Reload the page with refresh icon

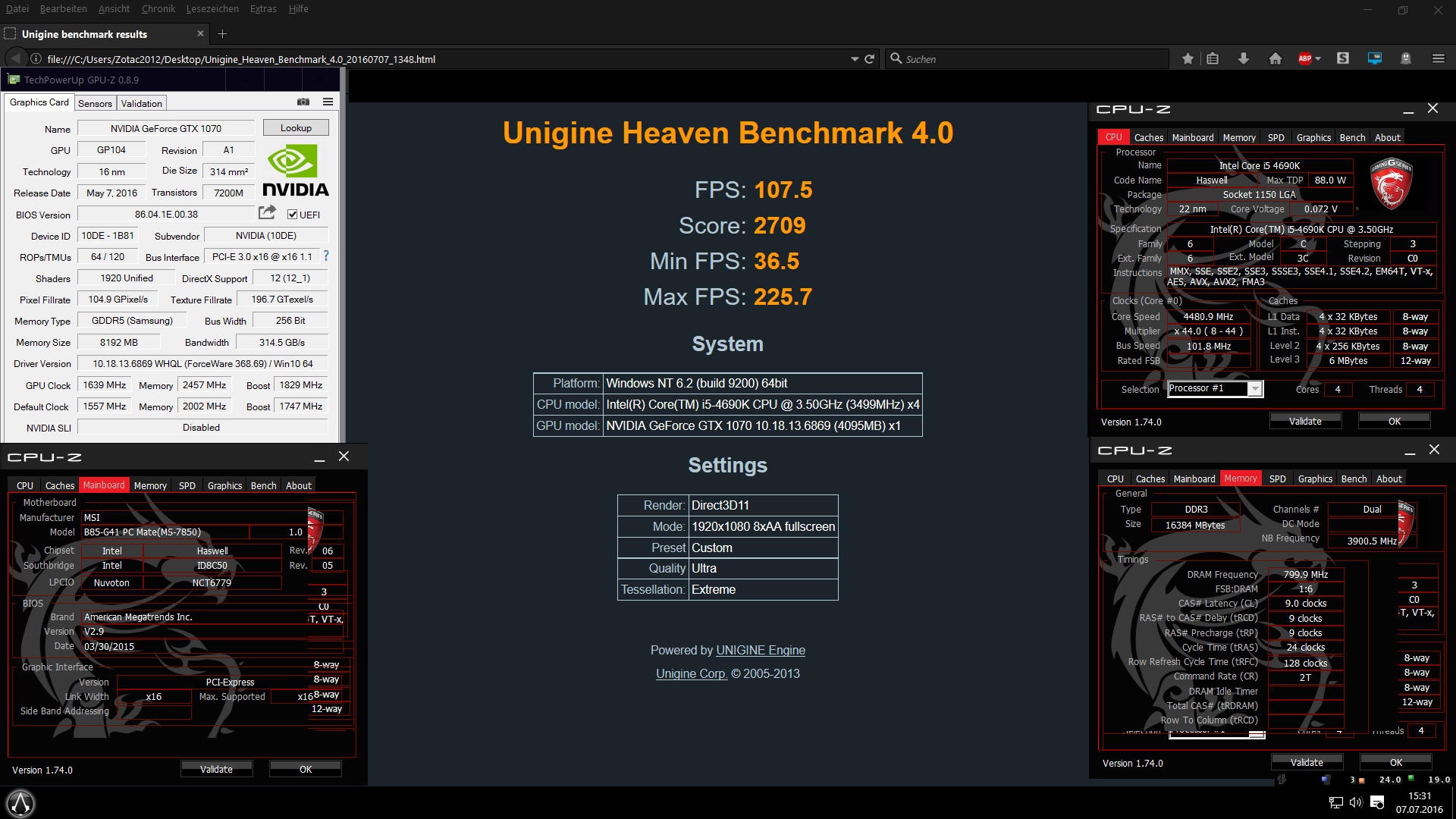870,59
